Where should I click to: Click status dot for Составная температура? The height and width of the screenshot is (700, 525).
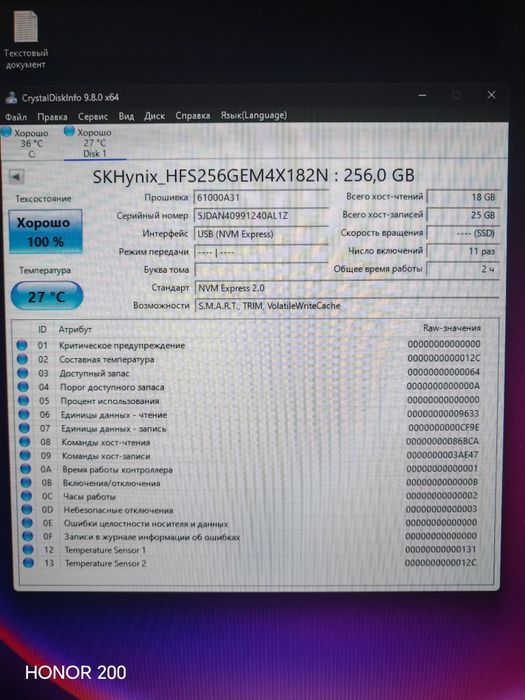tap(22, 359)
